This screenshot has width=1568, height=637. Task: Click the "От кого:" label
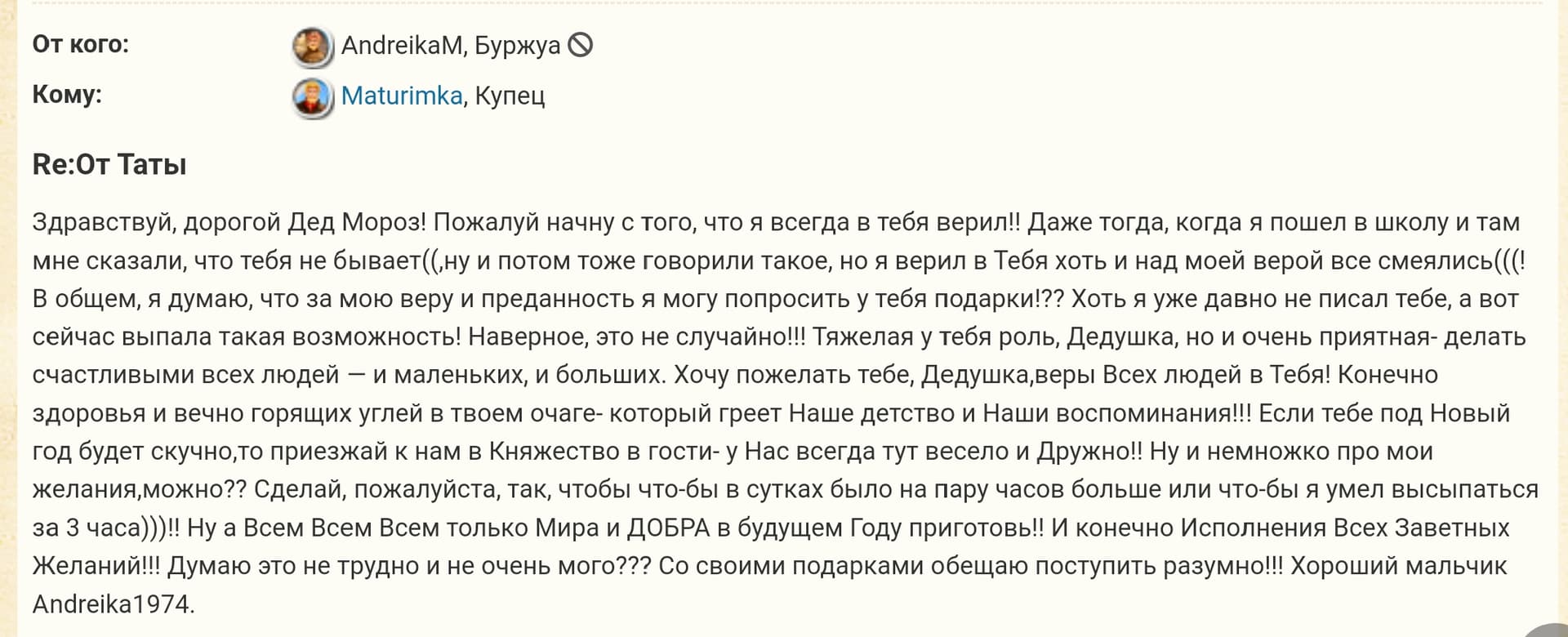[80, 44]
